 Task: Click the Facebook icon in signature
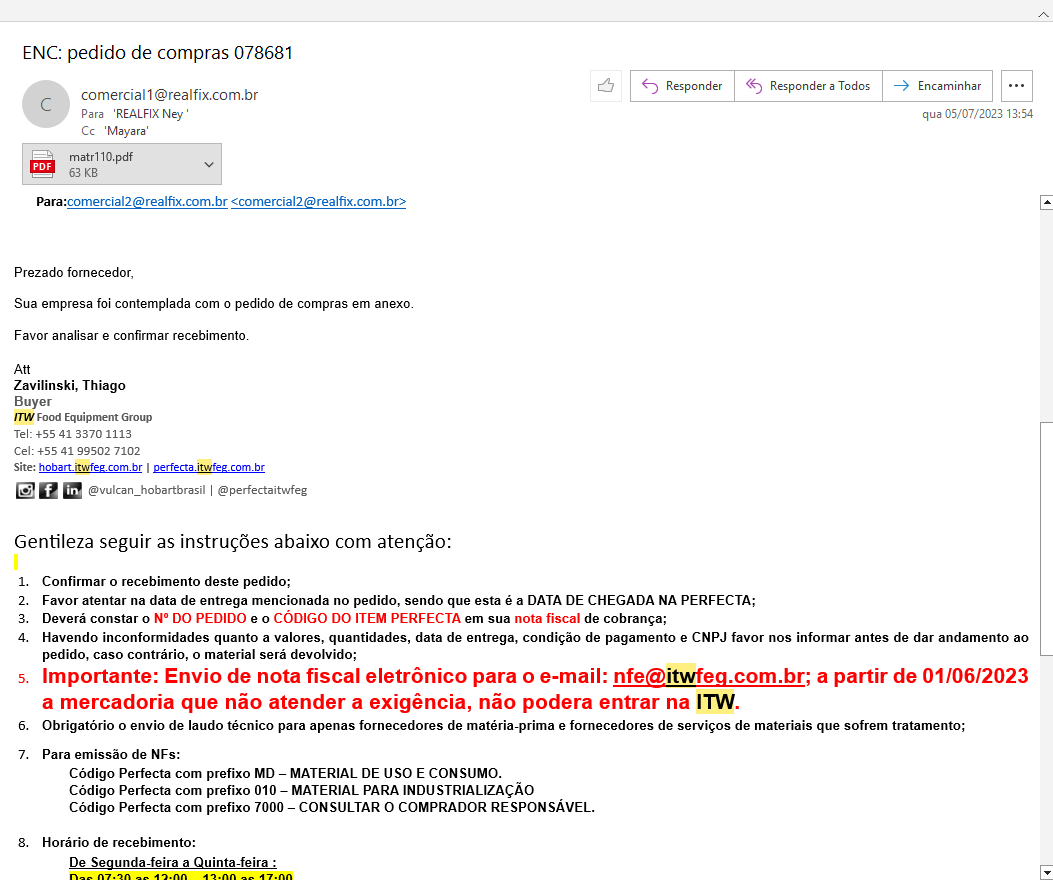tap(48, 490)
